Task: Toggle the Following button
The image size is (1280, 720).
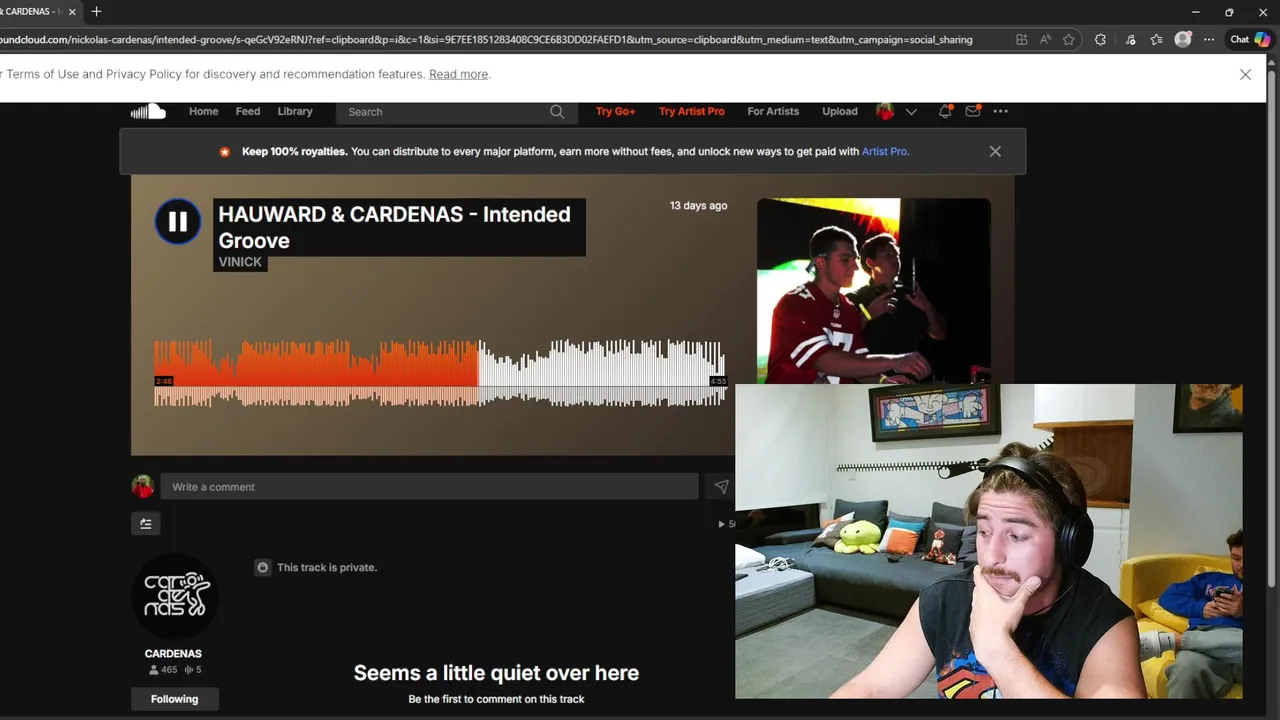Action: (175, 699)
